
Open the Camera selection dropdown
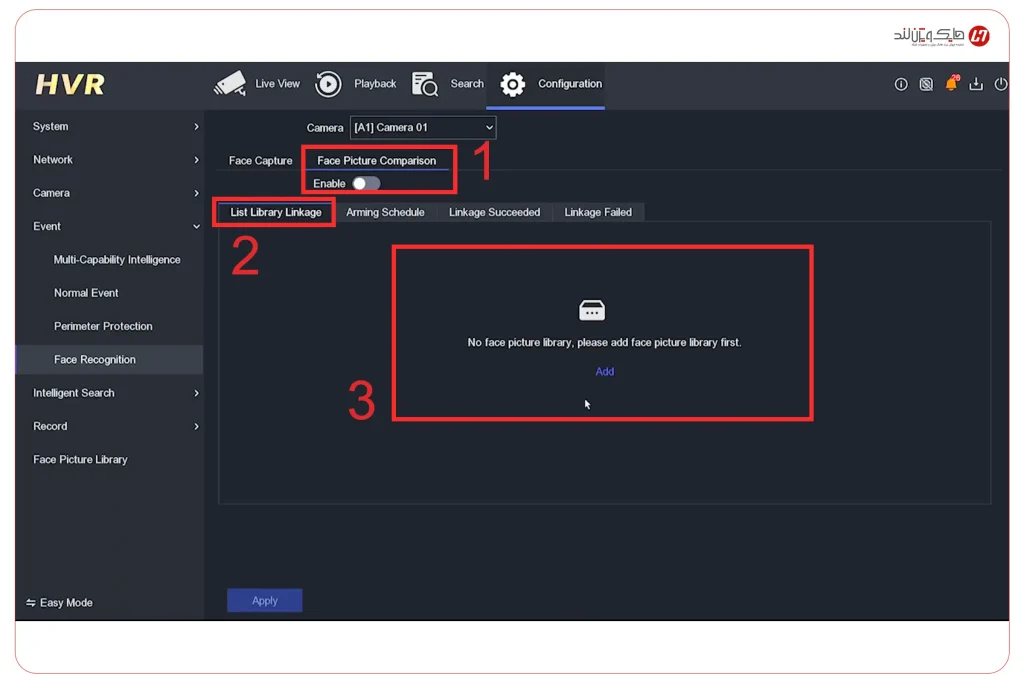coord(422,128)
